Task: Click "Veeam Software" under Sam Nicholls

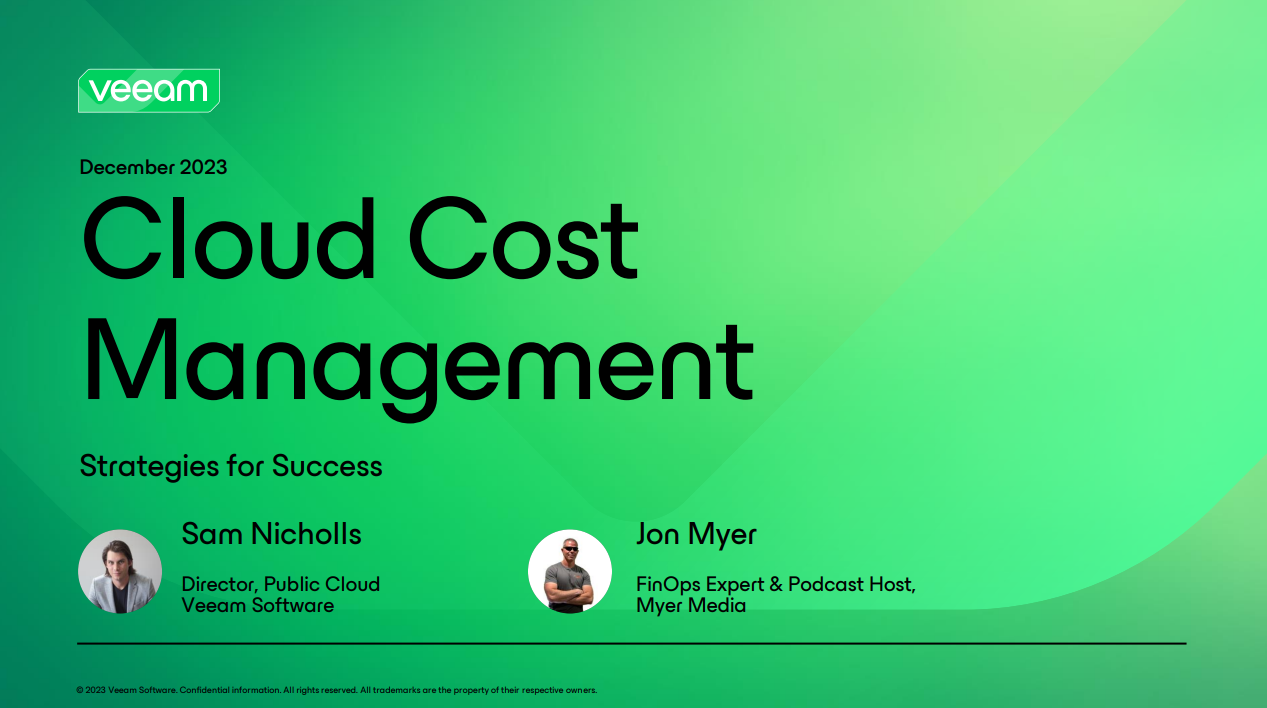Action: pyautogui.click(x=257, y=605)
